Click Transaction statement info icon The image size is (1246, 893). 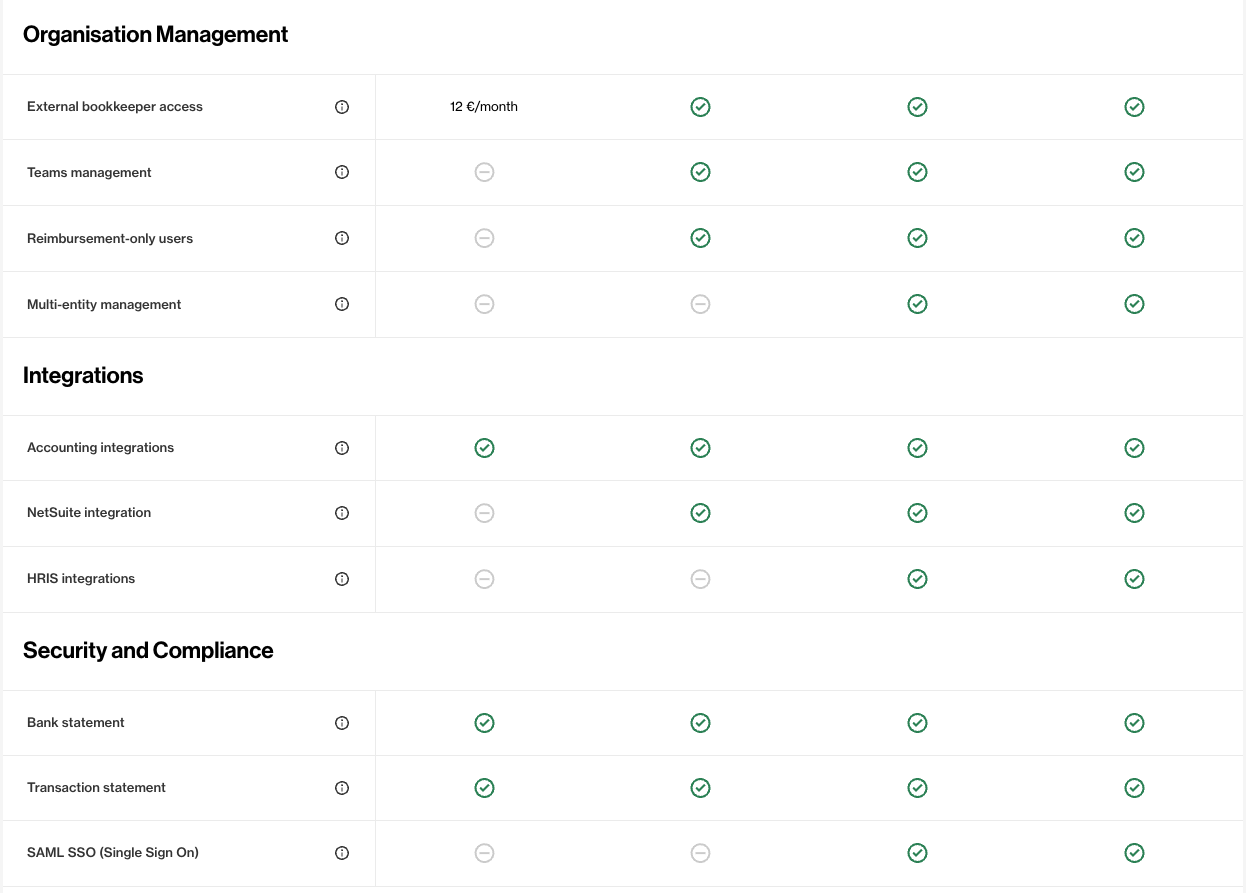point(342,788)
